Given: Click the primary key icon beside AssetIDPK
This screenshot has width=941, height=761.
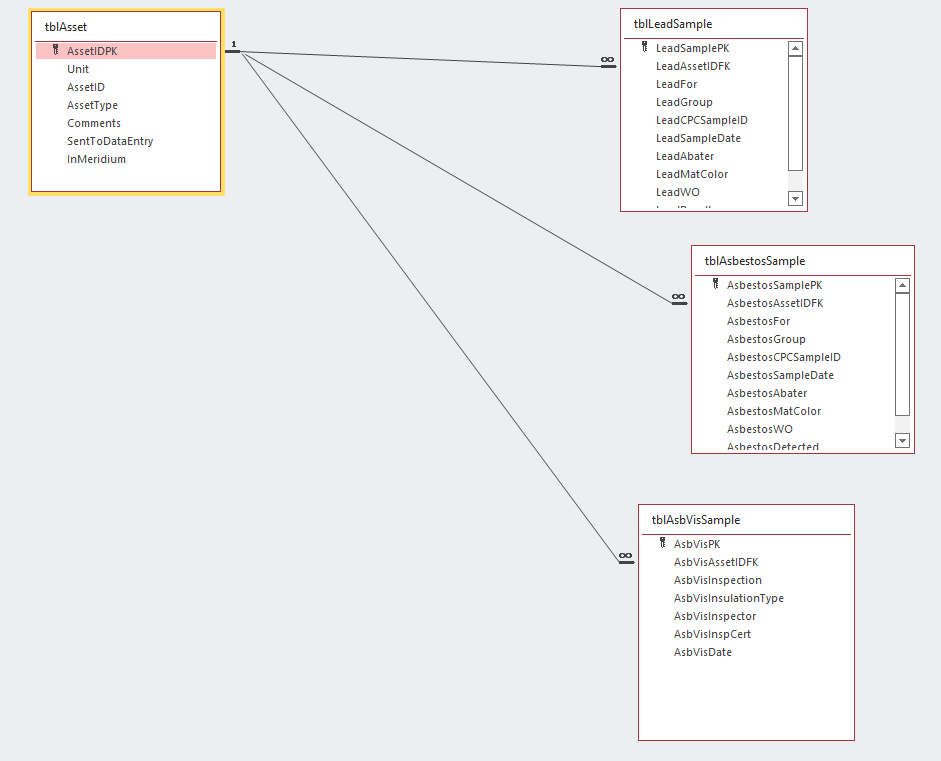Looking at the screenshot, I should point(56,50).
